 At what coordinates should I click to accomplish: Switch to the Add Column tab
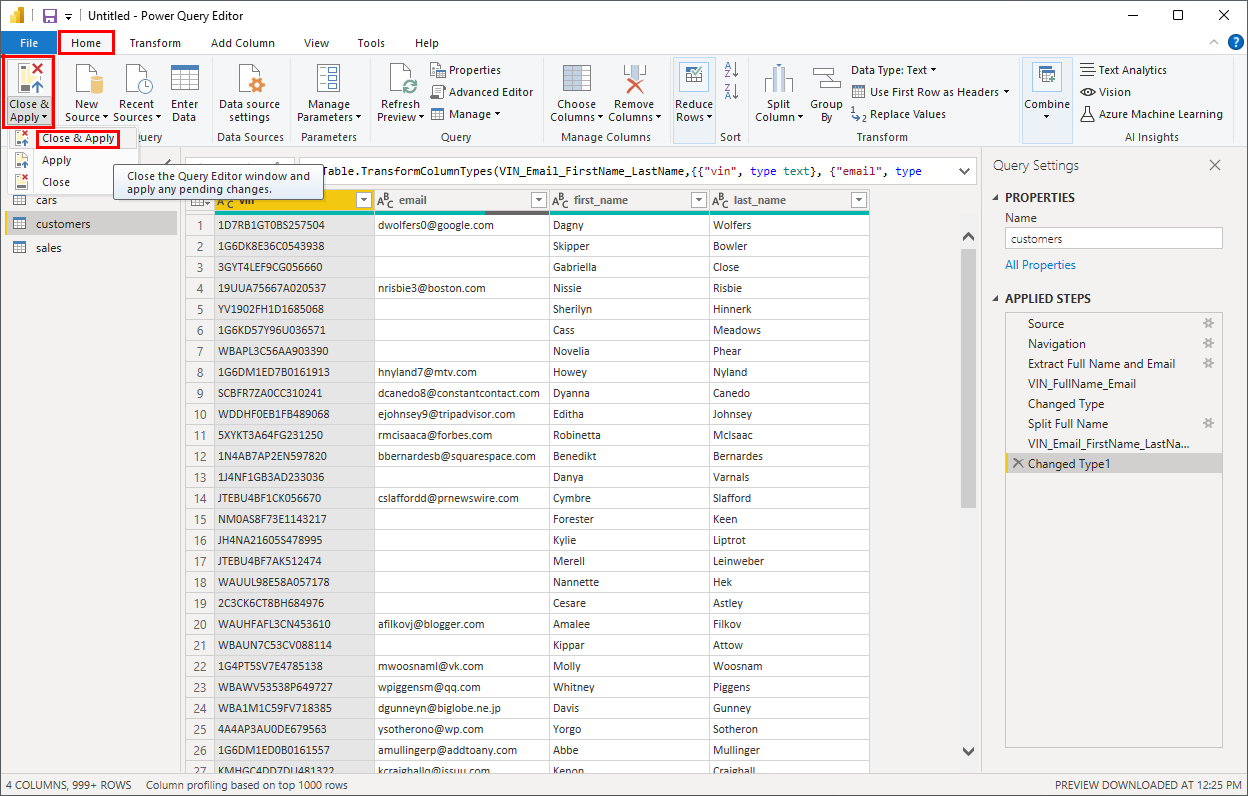[x=243, y=43]
